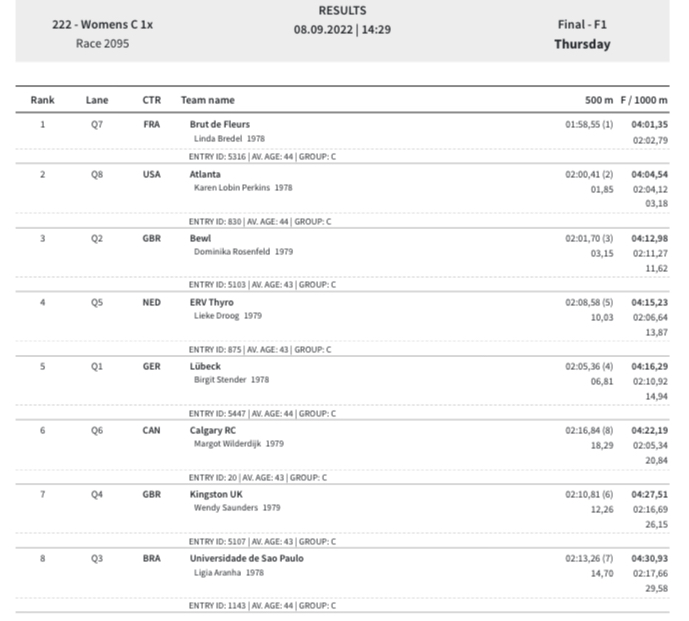The image size is (689, 621).
Task: Select the Atlanta team entry
Action: (x=205, y=174)
